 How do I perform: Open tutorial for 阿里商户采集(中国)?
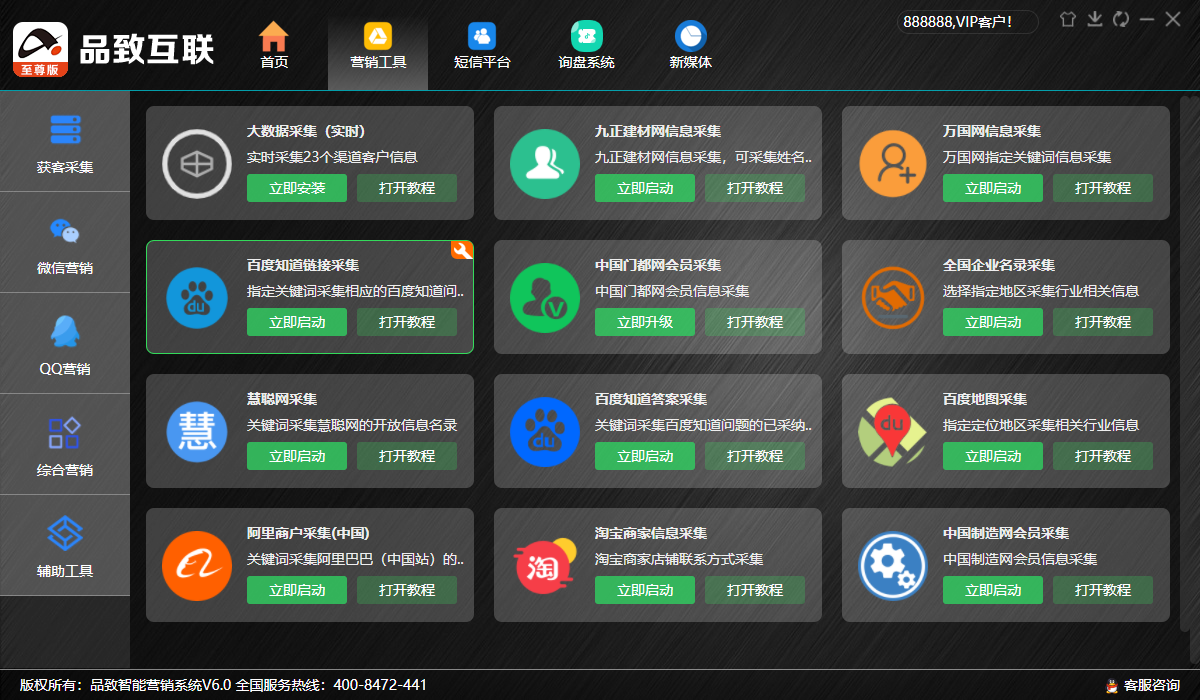coord(407,590)
